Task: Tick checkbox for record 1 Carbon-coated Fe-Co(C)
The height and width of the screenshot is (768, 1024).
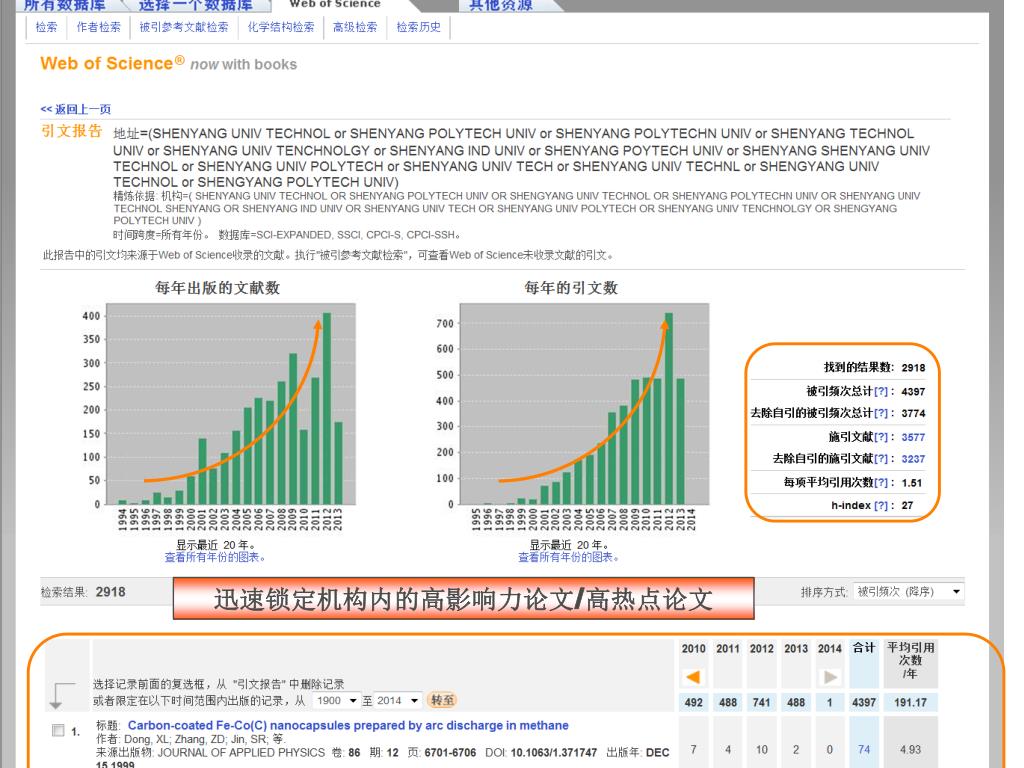Action: (x=58, y=730)
